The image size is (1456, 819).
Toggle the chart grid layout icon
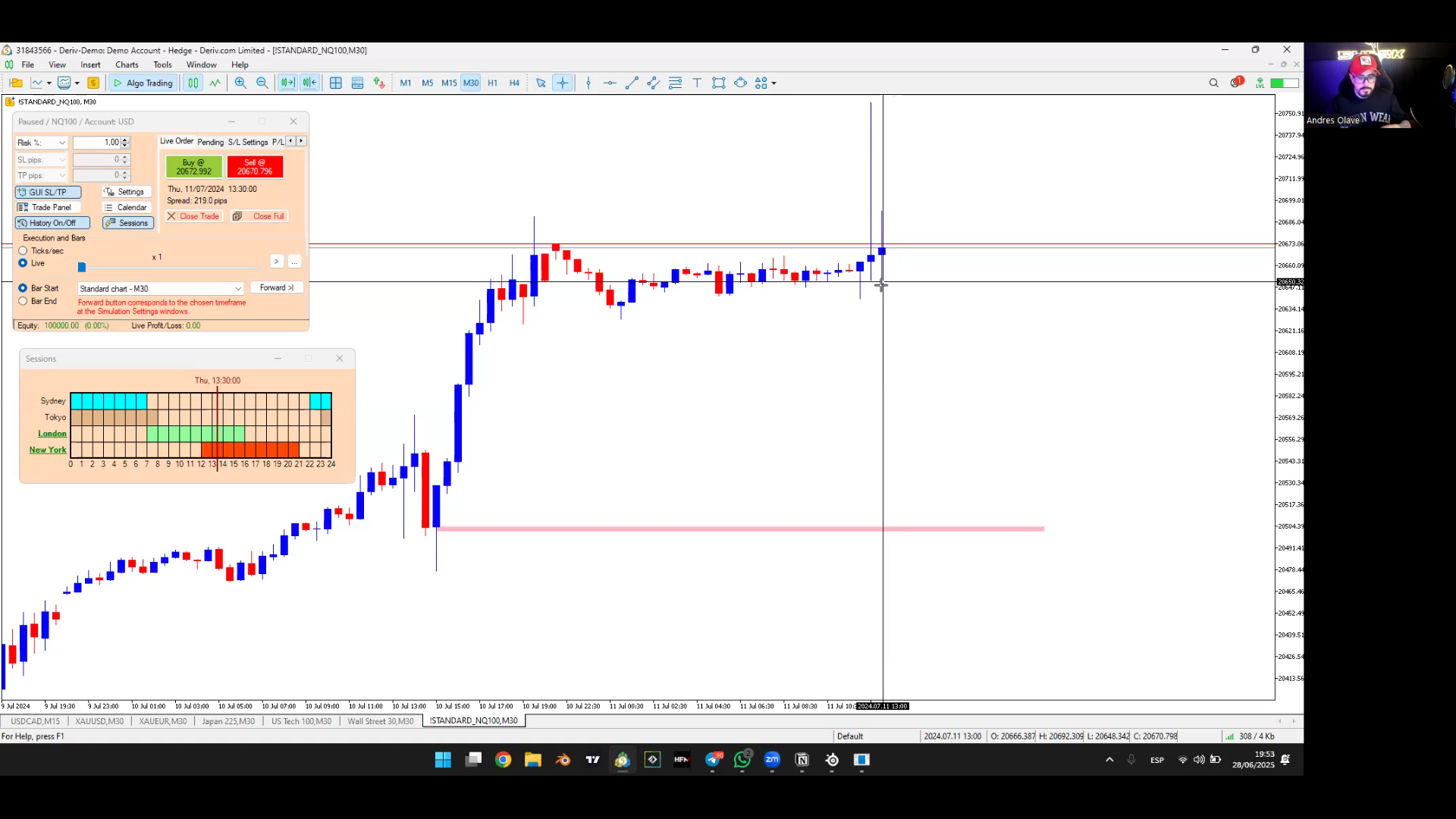pos(336,83)
